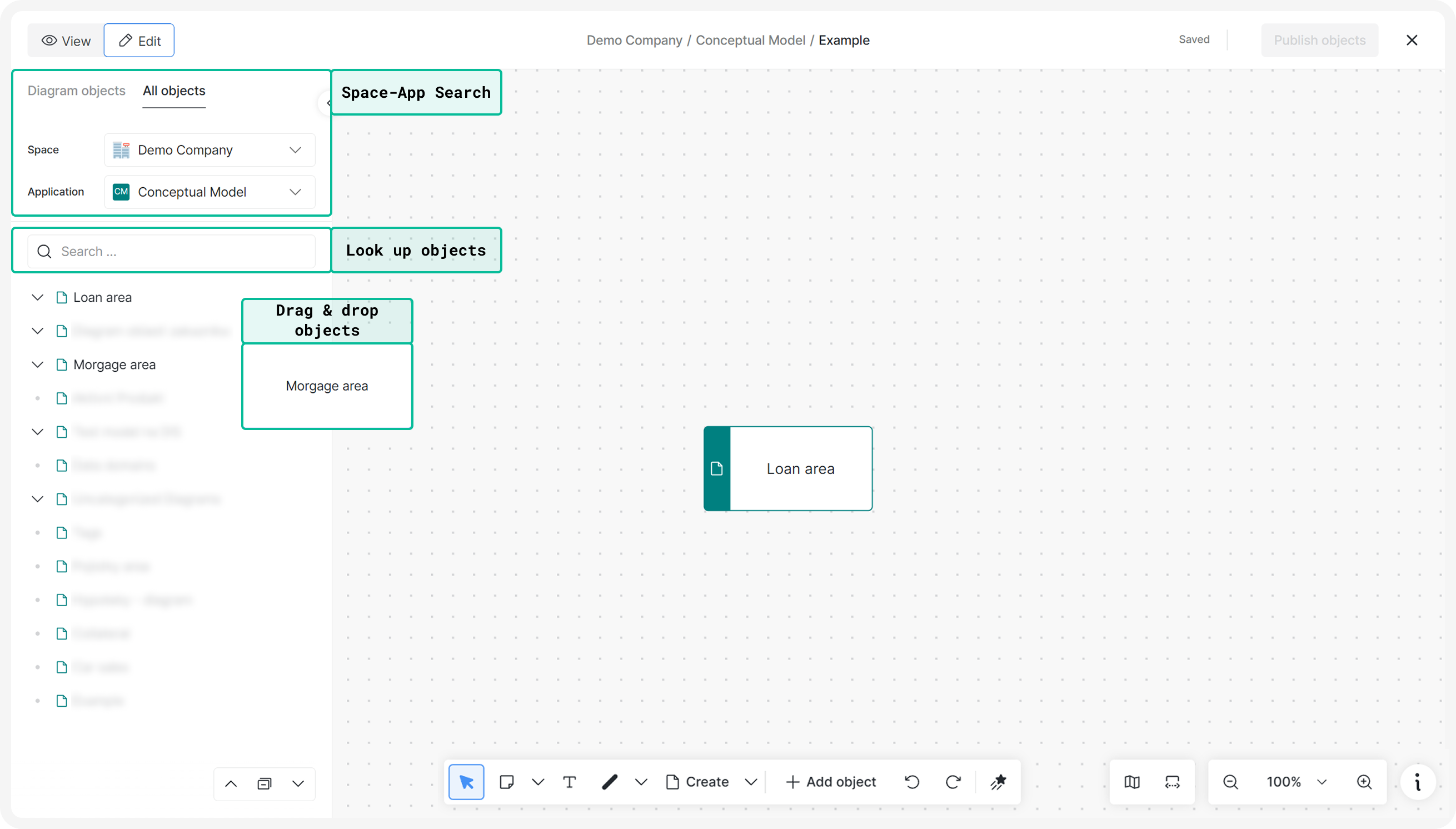Select the Text tool
This screenshot has width=1456, height=829.
570,782
